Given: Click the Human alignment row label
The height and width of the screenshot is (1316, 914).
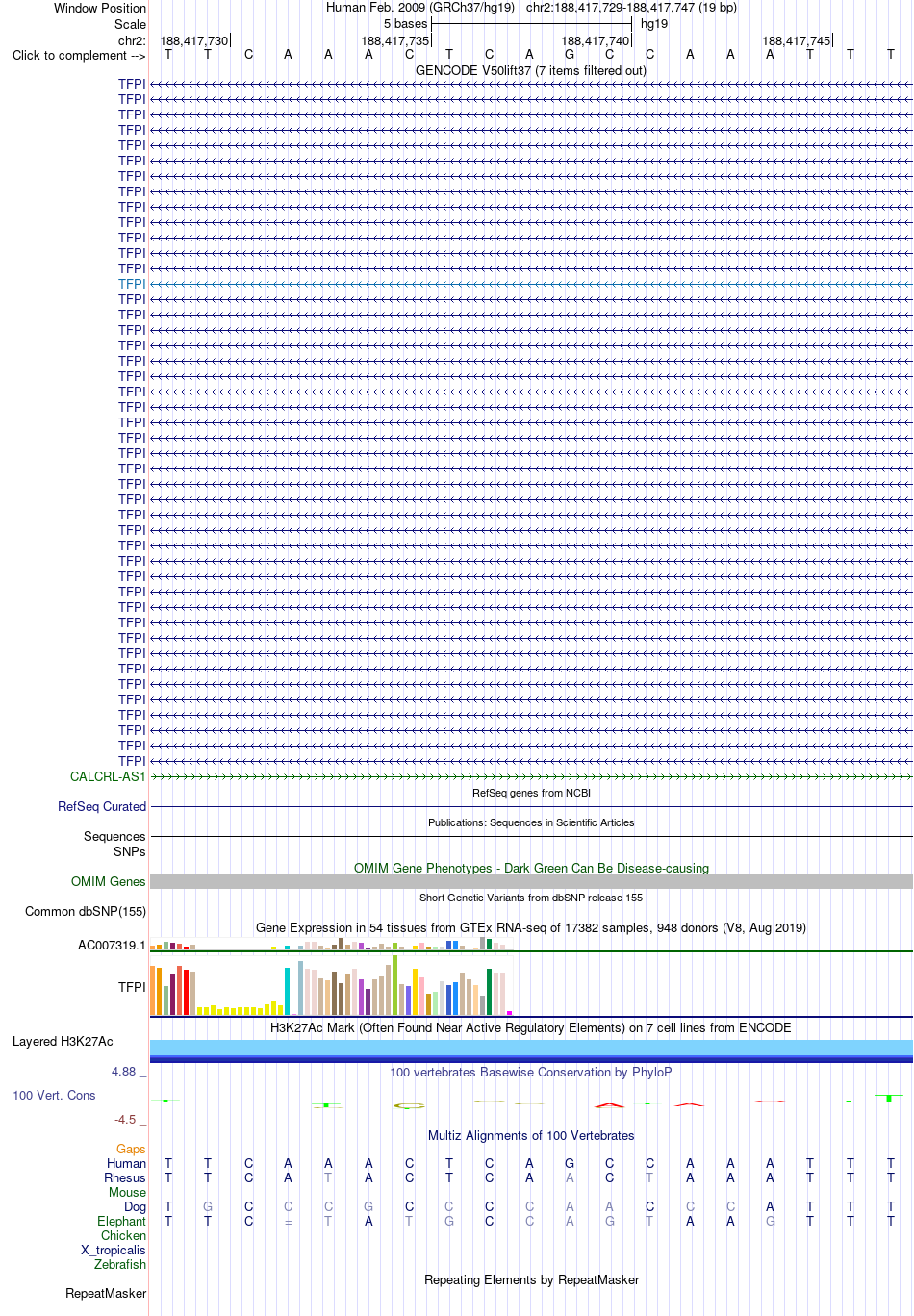Looking at the screenshot, I should point(126,1163).
